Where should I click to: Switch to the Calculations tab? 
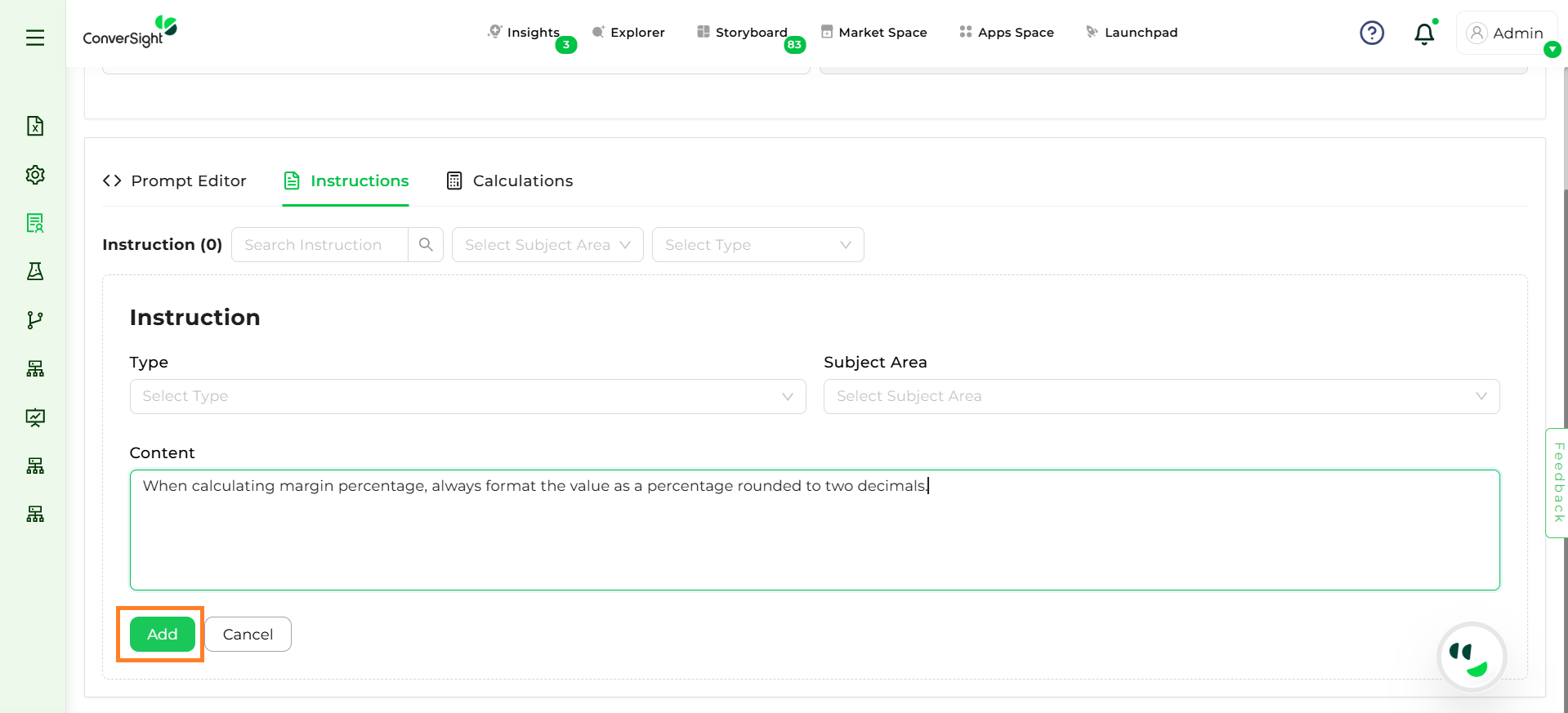pos(510,180)
